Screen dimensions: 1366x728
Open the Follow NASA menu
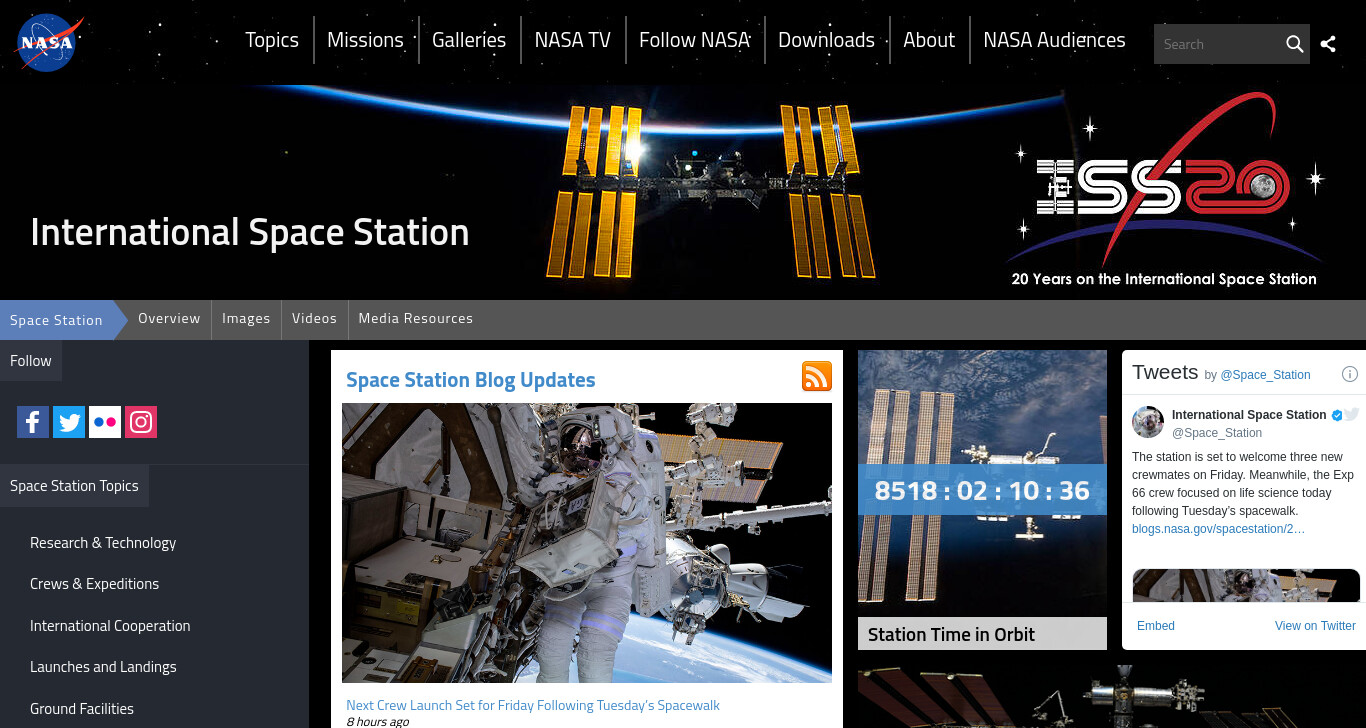pos(694,40)
